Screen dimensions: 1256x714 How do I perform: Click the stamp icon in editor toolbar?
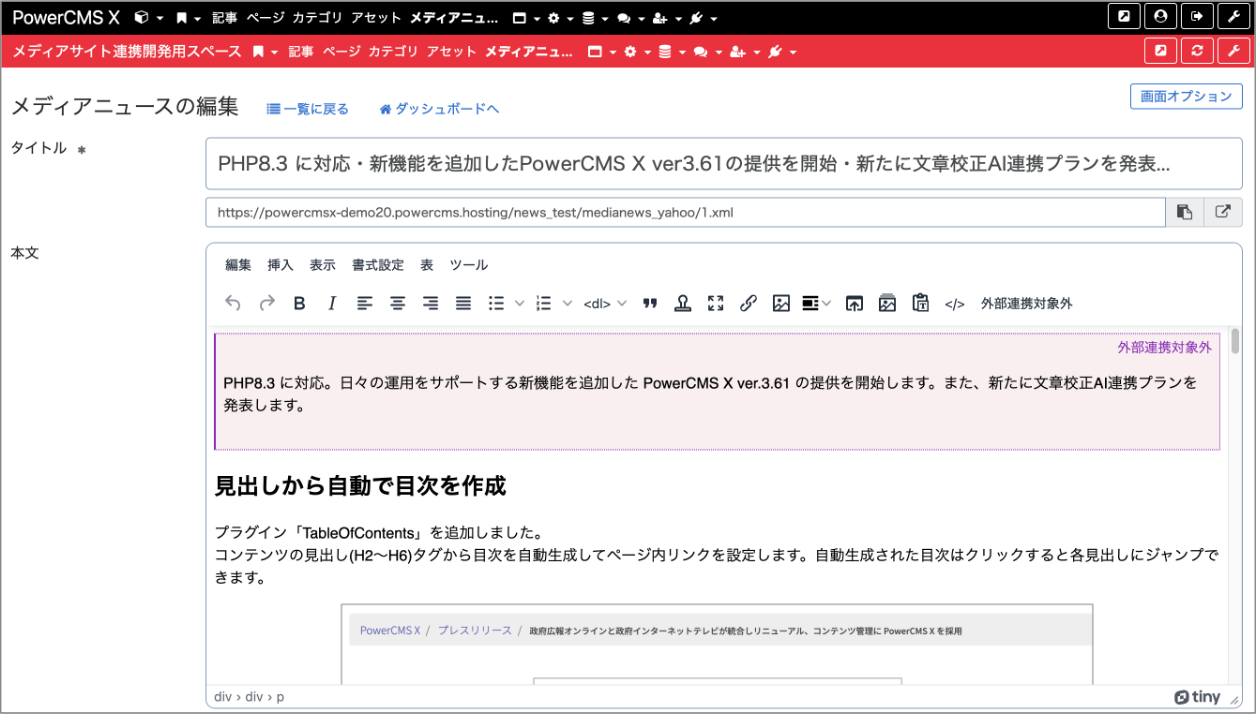tap(683, 303)
